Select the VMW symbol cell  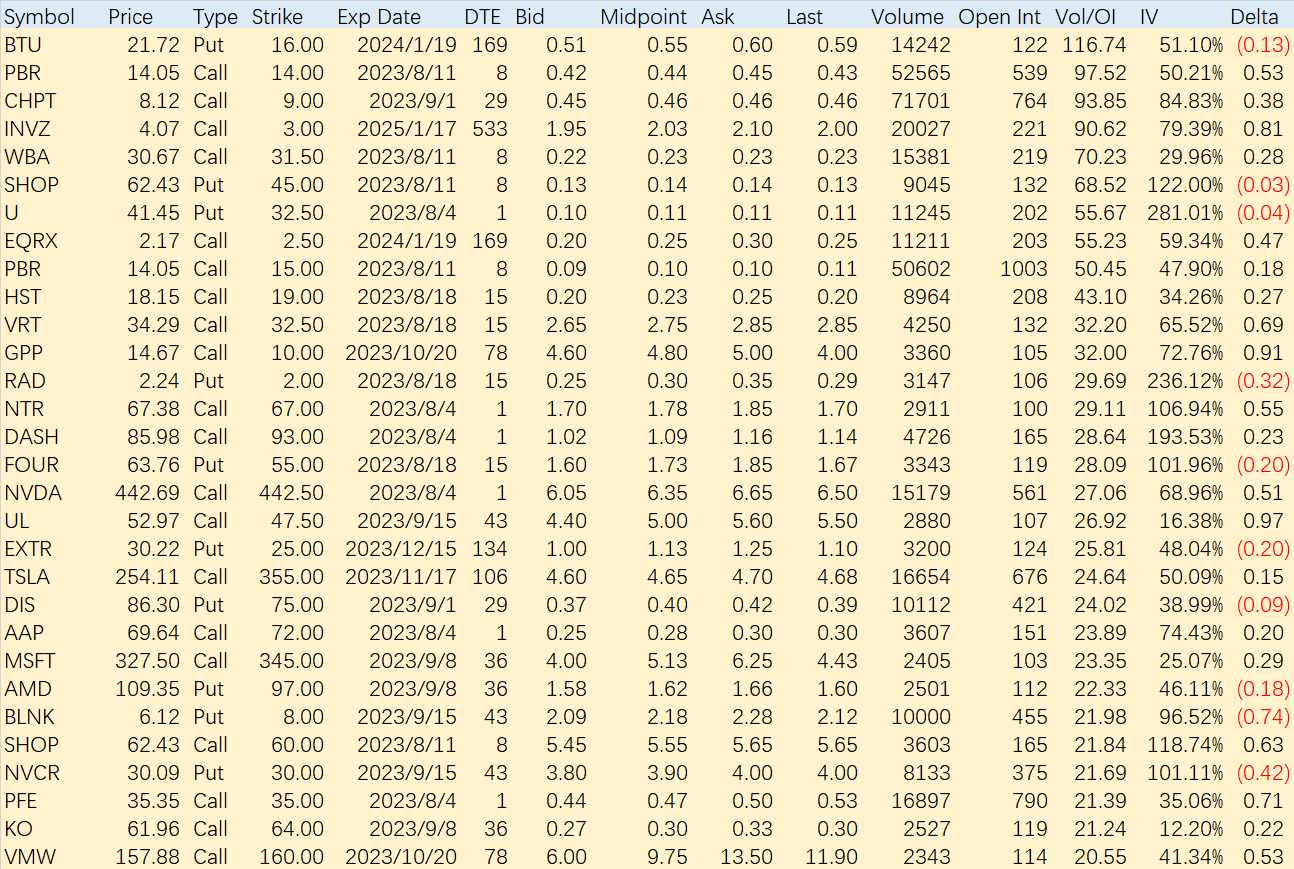pyautogui.click(x=31, y=857)
